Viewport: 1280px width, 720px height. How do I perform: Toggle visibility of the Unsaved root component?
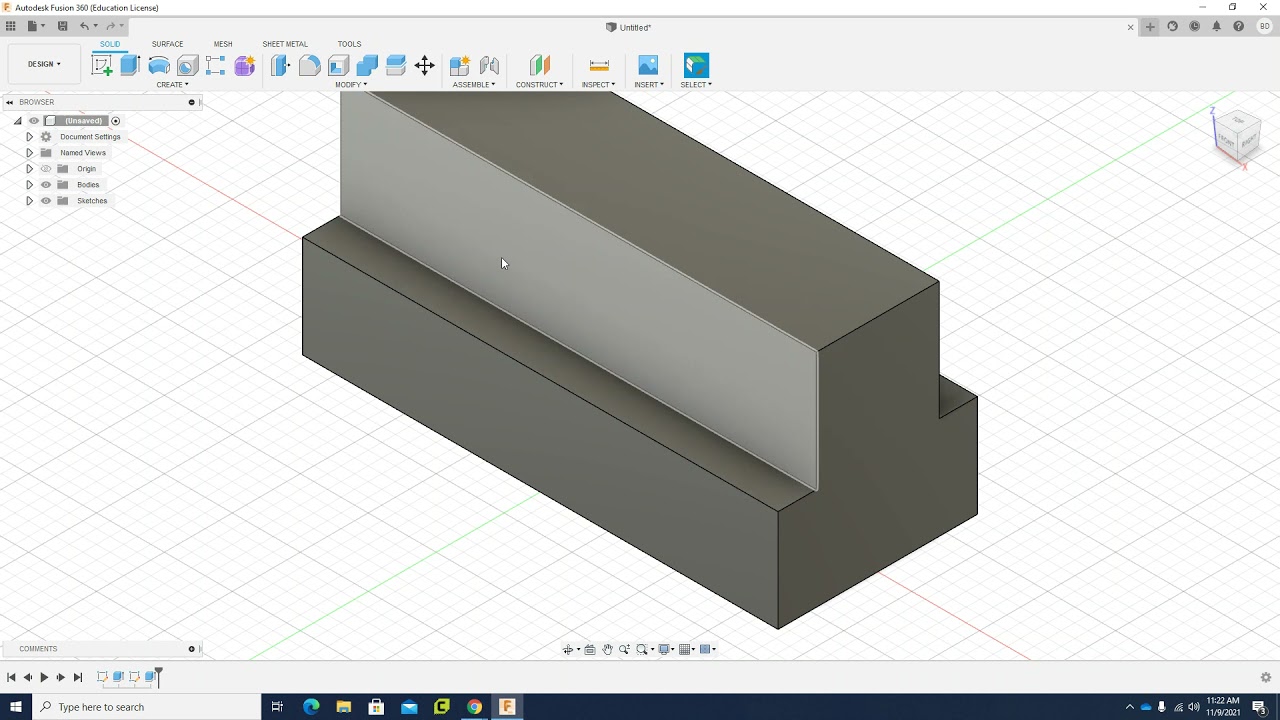[x=34, y=121]
